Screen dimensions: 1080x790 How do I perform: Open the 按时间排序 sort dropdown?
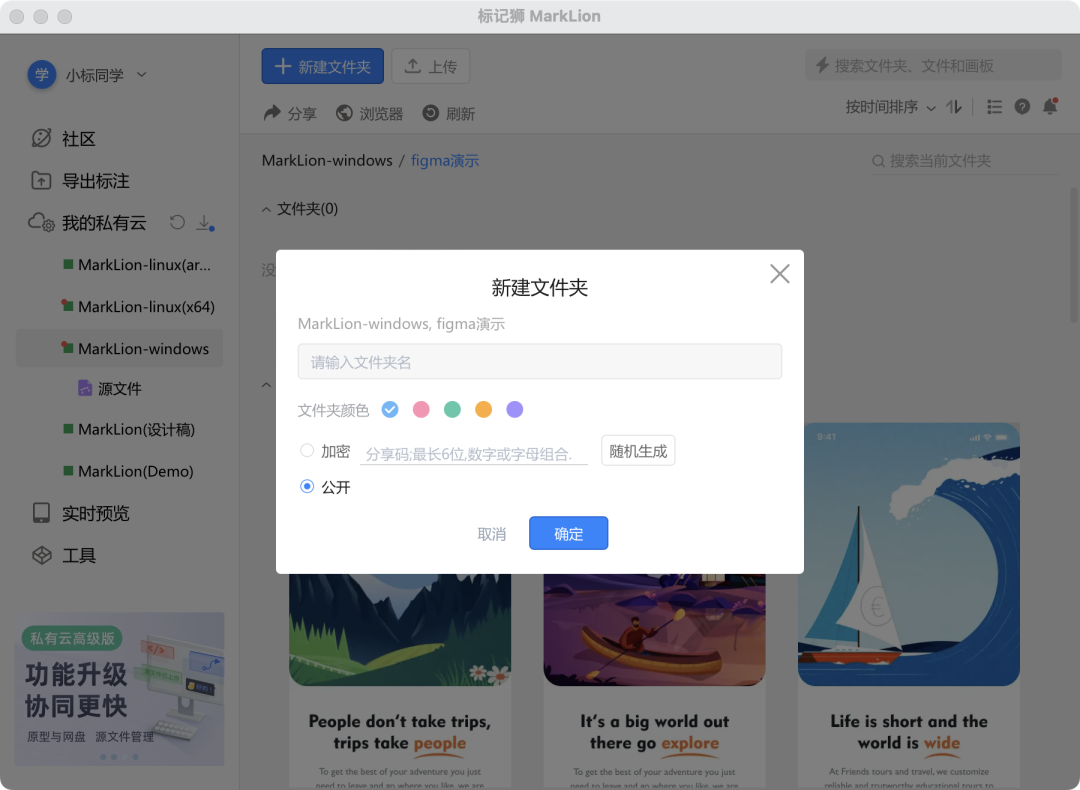[x=888, y=107]
